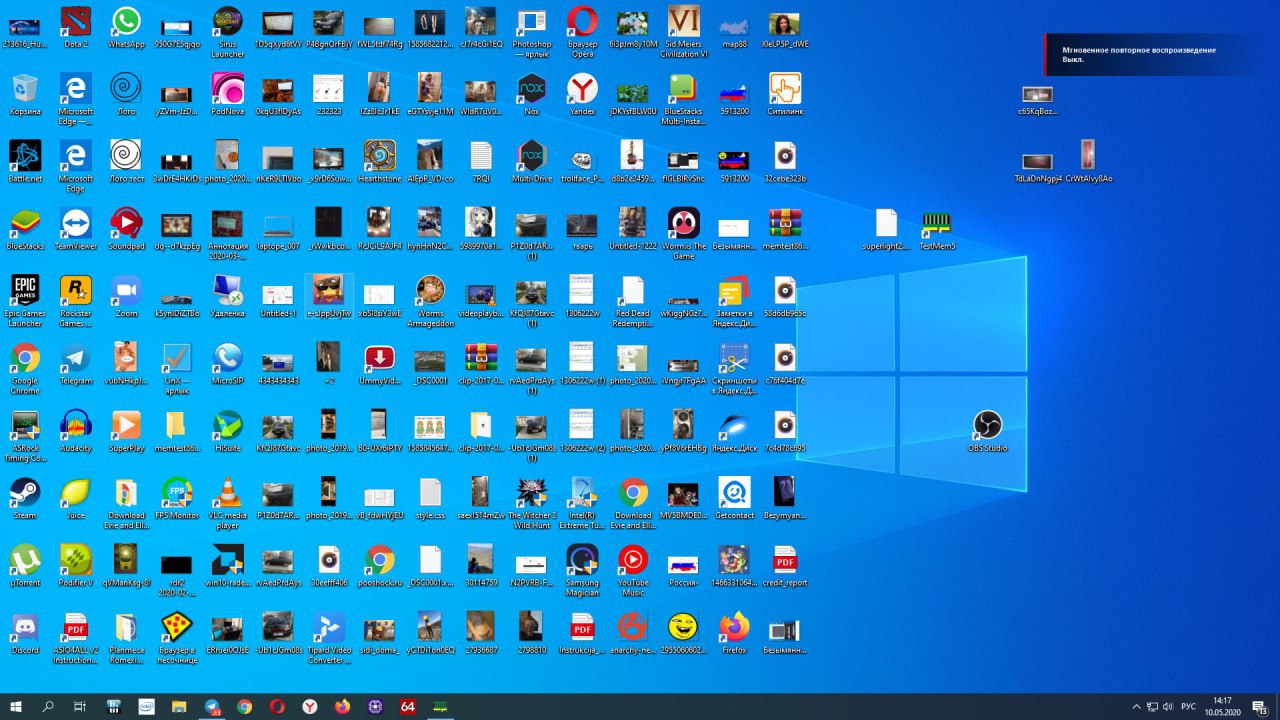This screenshot has height=720, width=1280.
Task: Open taskbar search magnifier
Action: pos(48,706)
